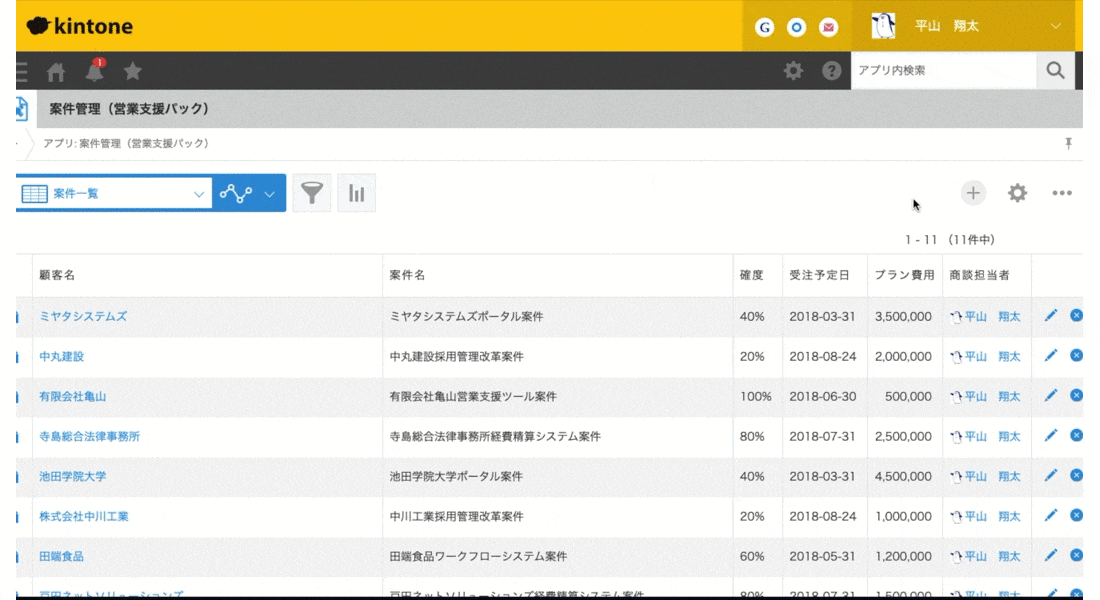Image resolution: width=1100 pixels, height=600 pixels.
Task: Delete the 池田学院大学 row
Action: (x=1076, y=476)
